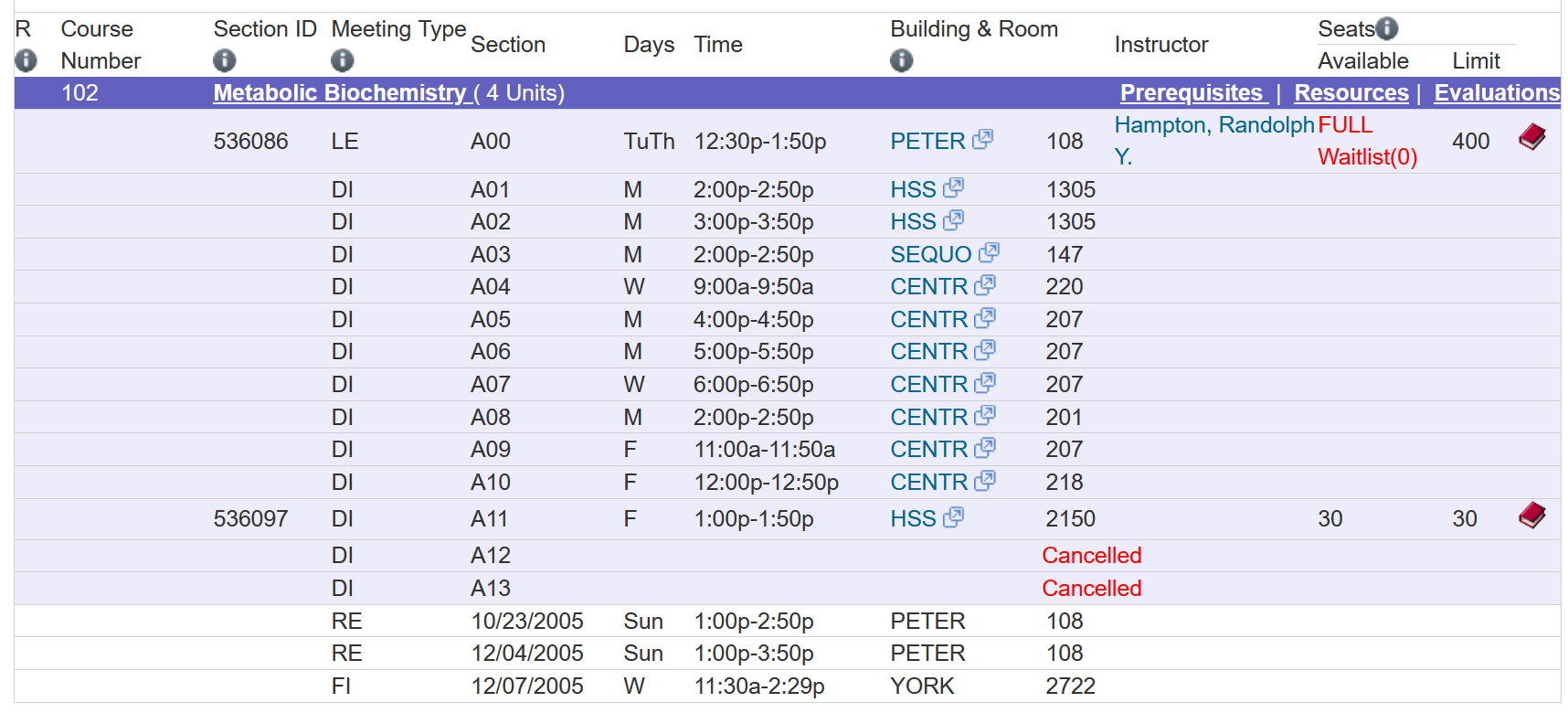Click external link icon beside HSS for A11
The image size is (1568, 713).
coord(953,517)
